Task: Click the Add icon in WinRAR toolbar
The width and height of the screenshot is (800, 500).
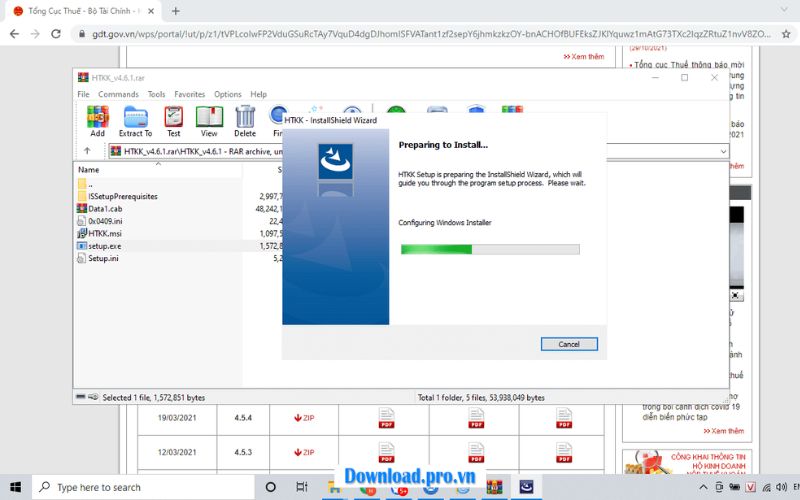Action: click(x=97, y=120)
